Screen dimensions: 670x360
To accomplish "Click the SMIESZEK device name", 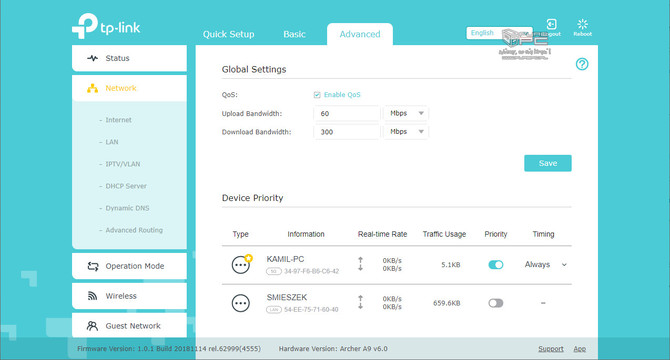I will (287, 297).
